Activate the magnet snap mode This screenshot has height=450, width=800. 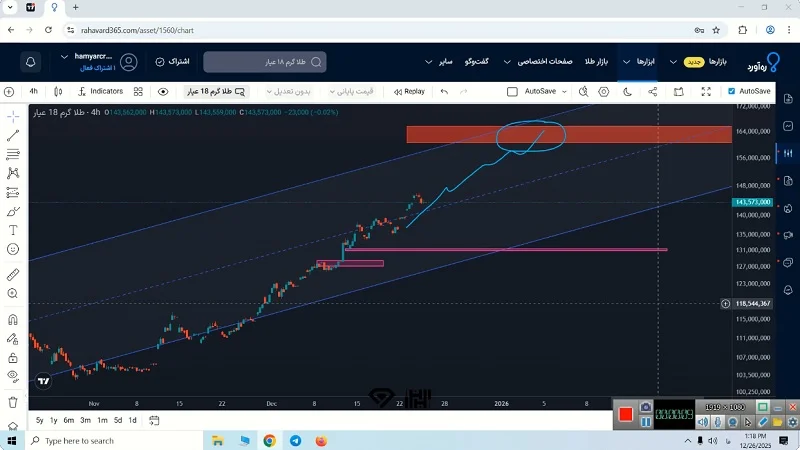tap(13, 320)
